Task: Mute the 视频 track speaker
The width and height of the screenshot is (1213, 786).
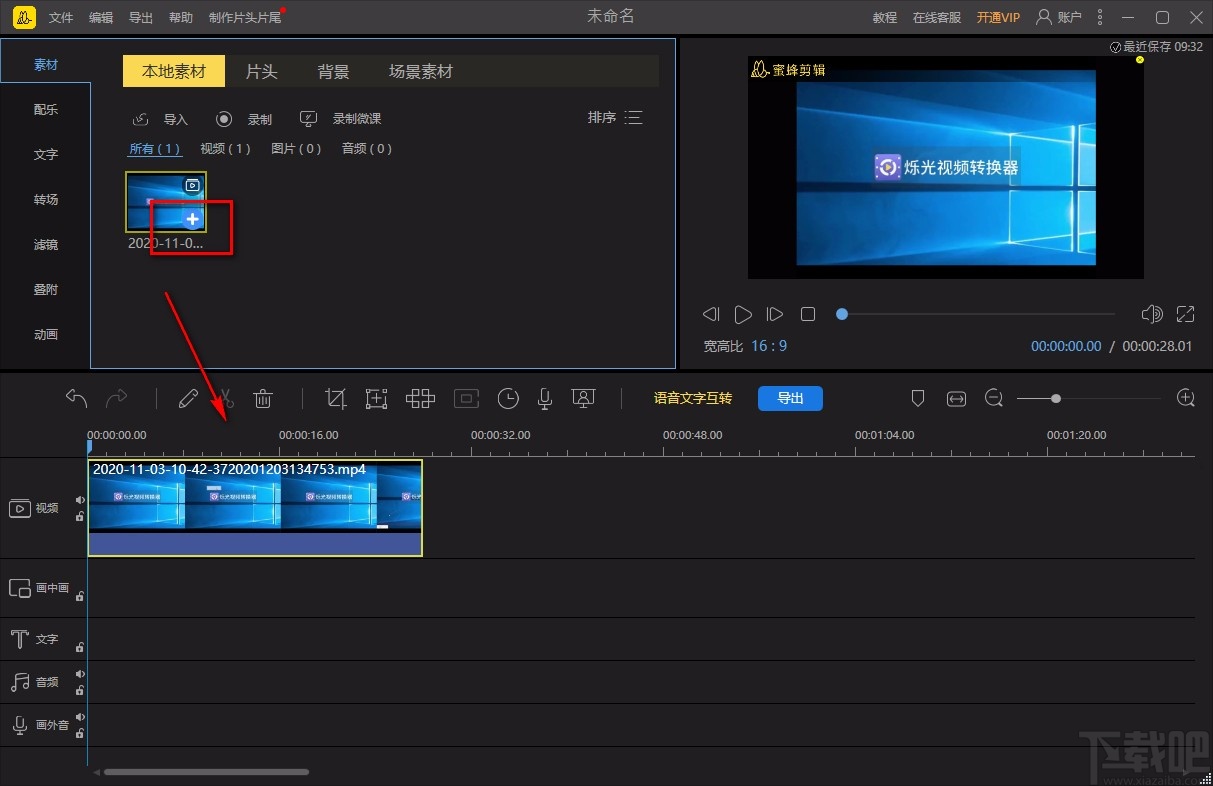Action: [80, 501]
